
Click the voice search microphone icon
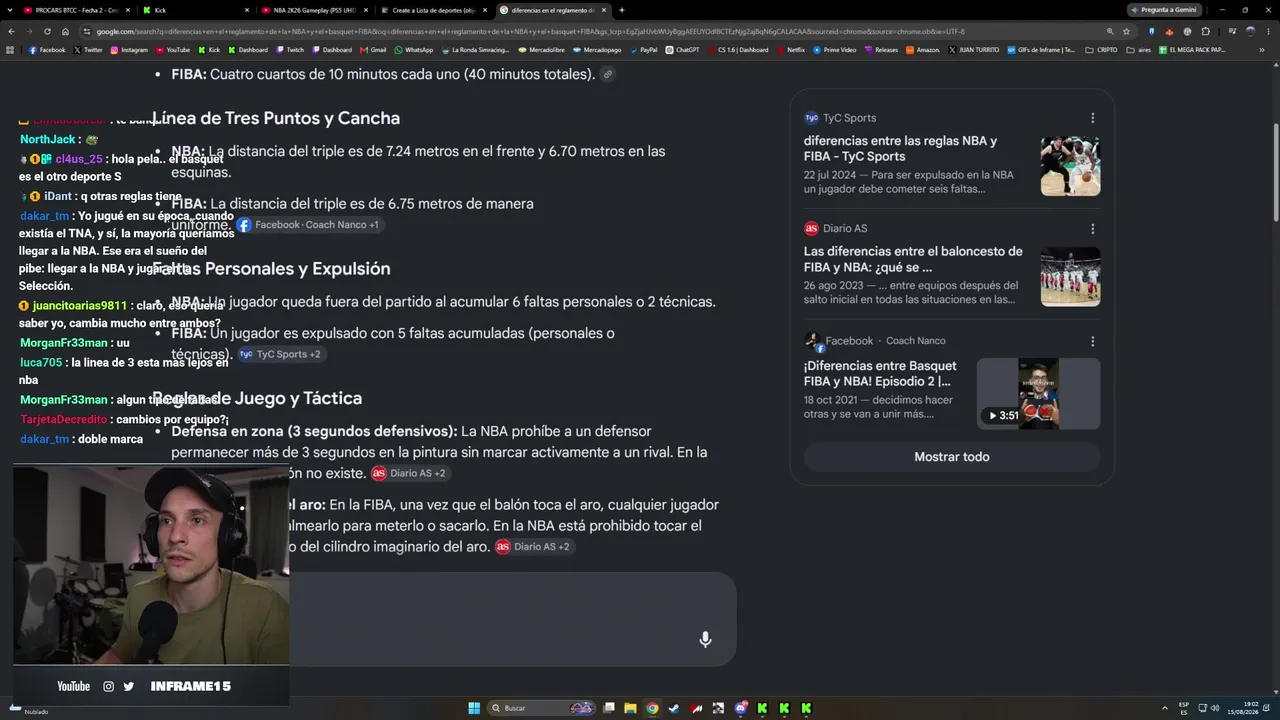705,639
